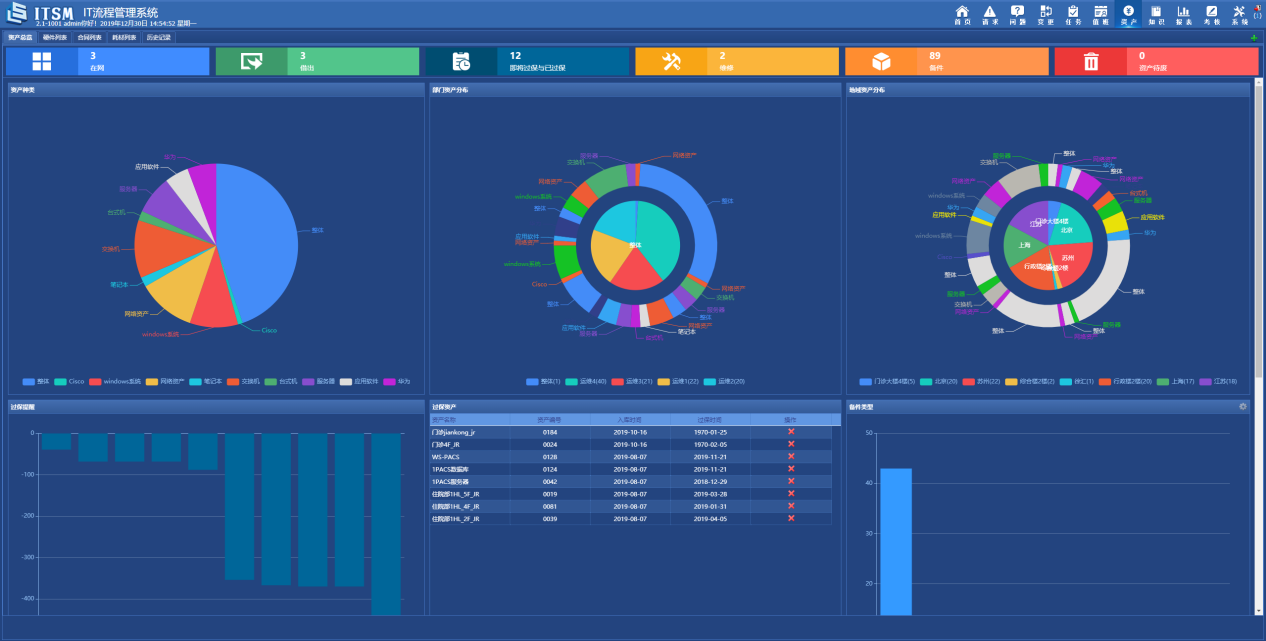
Task: Click the 在网 online assets grid icon
Action: (x=41, y=61)
